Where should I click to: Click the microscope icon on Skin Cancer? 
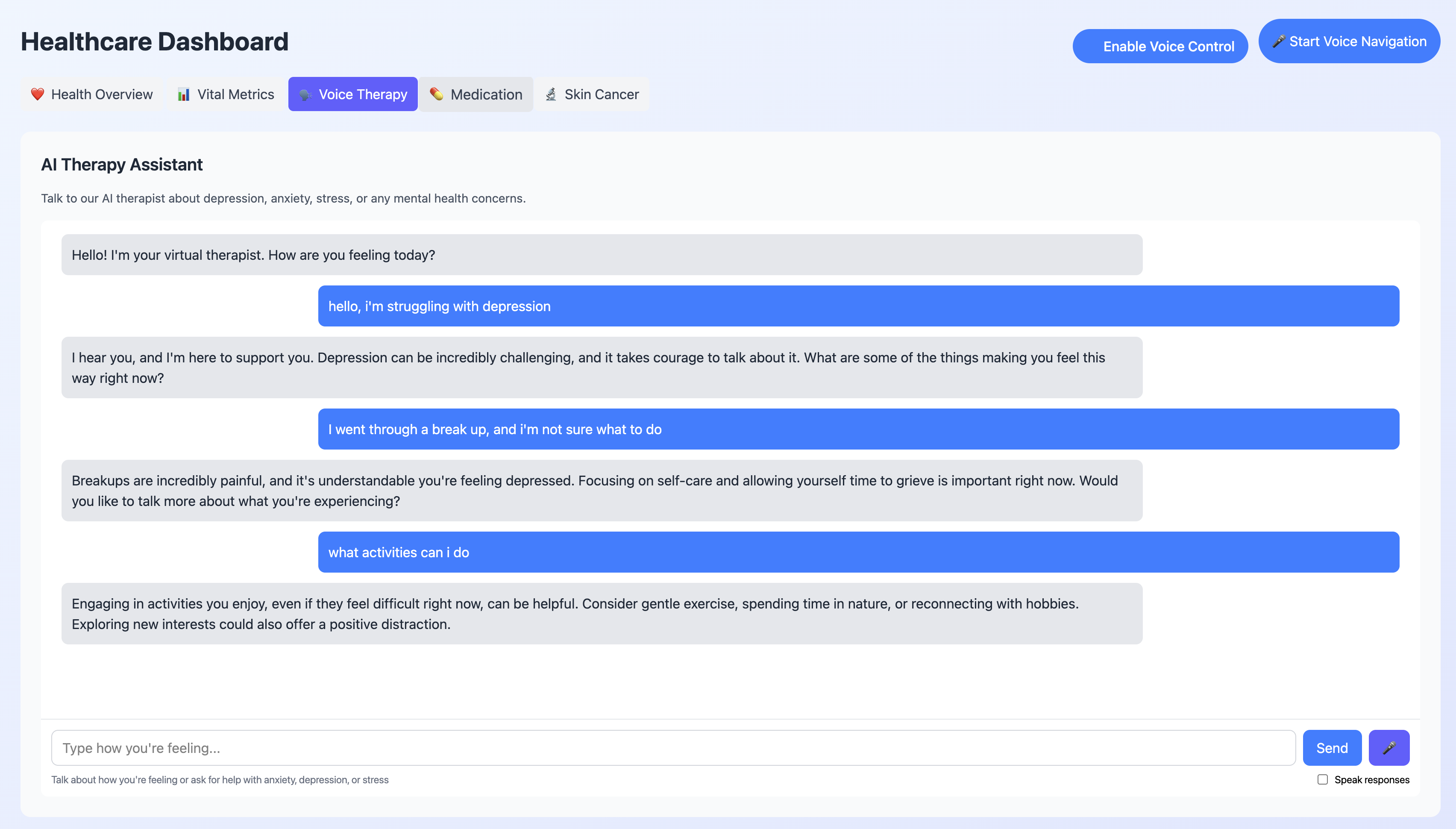click(551, 94)
